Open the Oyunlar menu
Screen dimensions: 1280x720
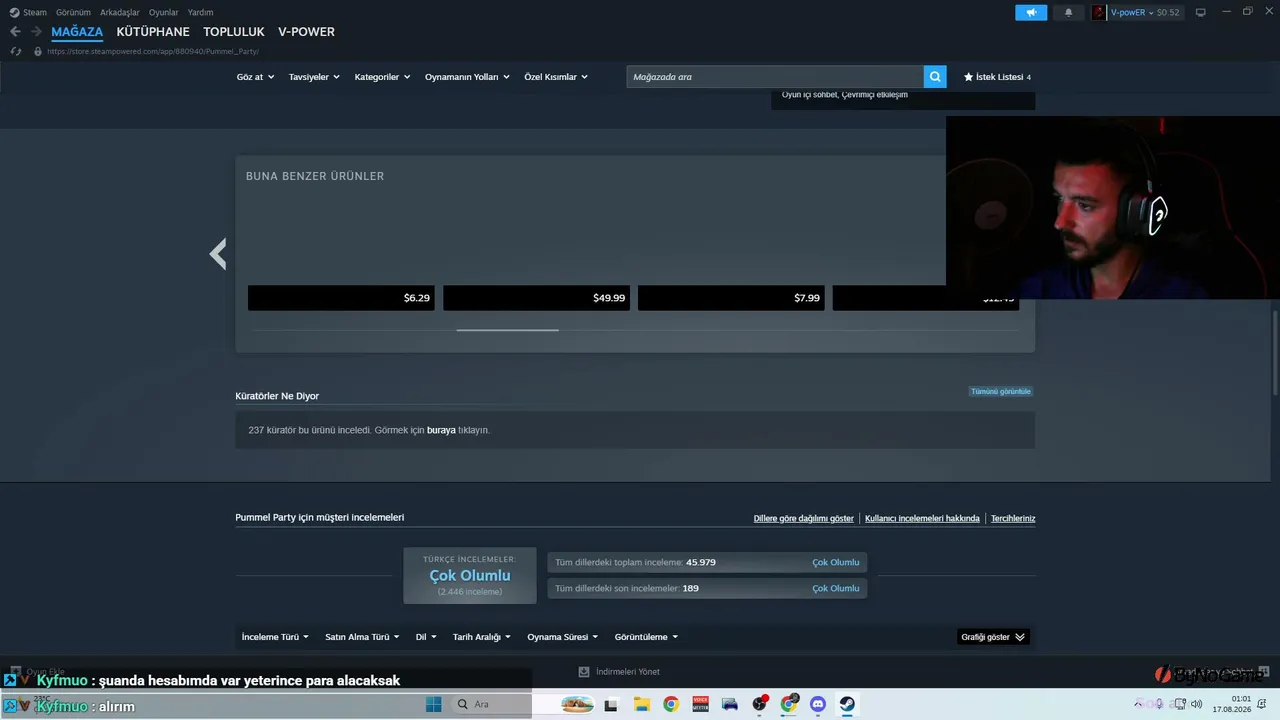click(164, 12)
